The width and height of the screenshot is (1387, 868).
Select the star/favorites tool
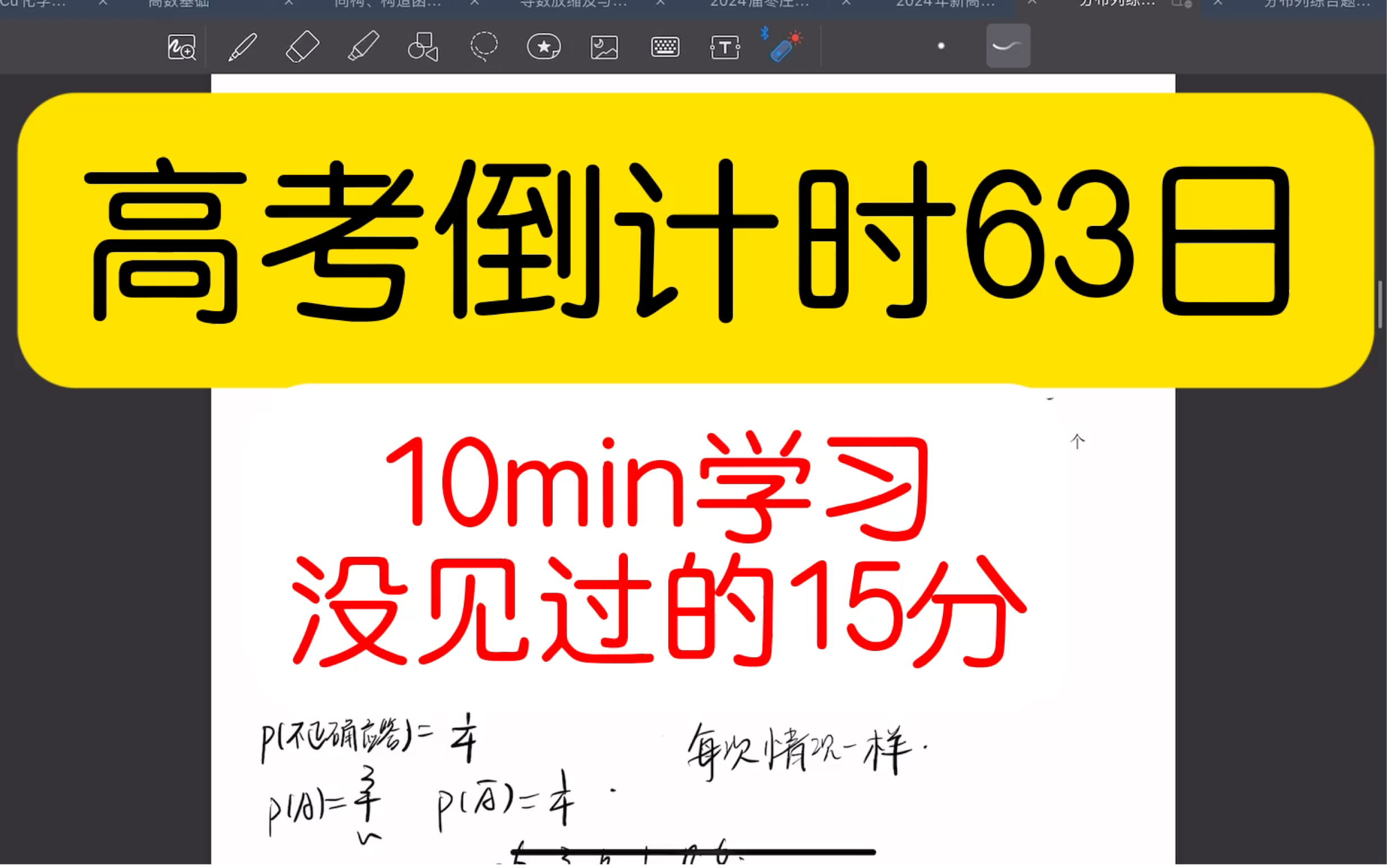click(543, 46)
